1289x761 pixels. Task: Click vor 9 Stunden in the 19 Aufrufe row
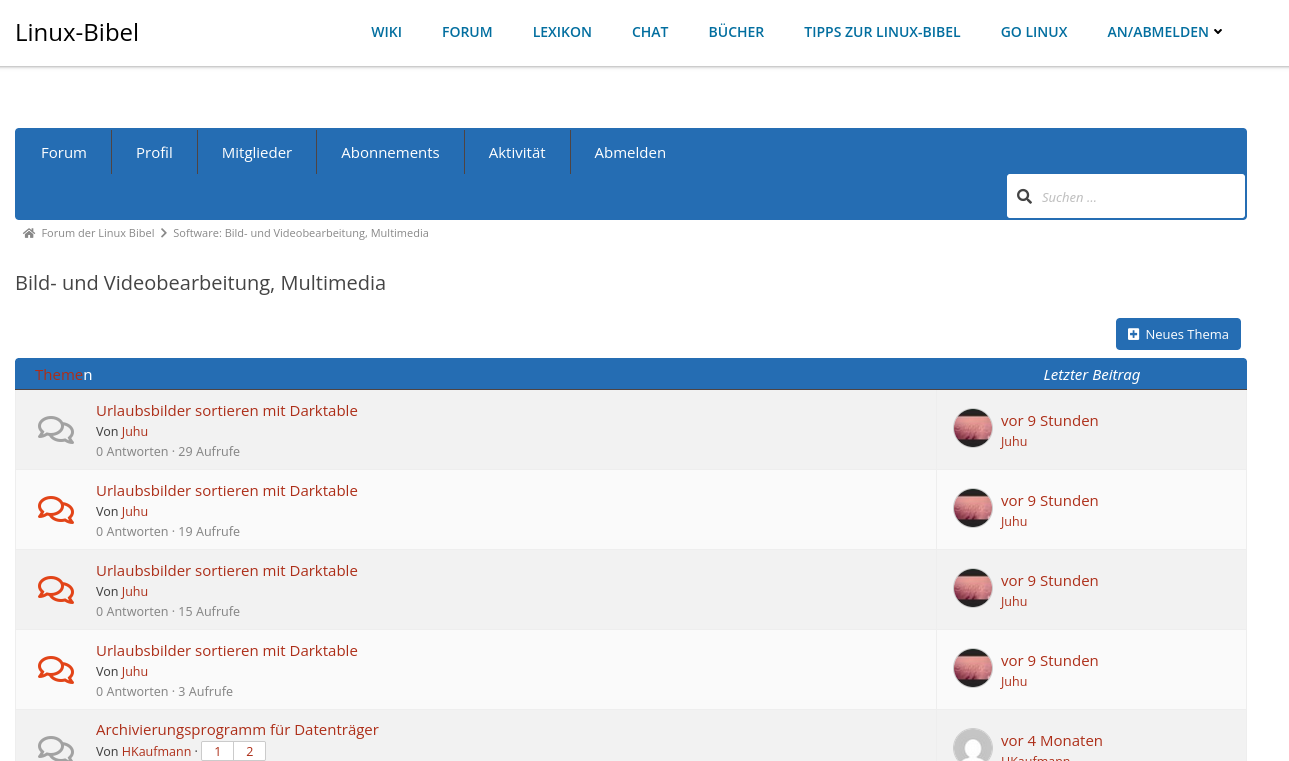pyautogui.click(x=1049, y=500)
